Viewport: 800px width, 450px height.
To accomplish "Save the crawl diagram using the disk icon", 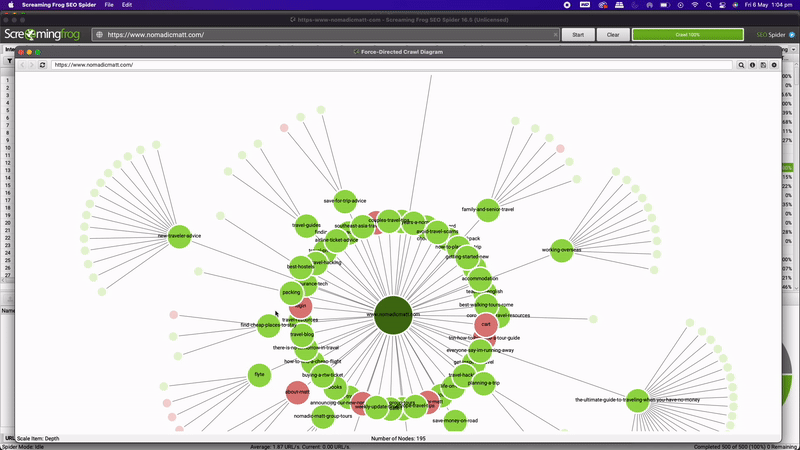I will (763, 65).
